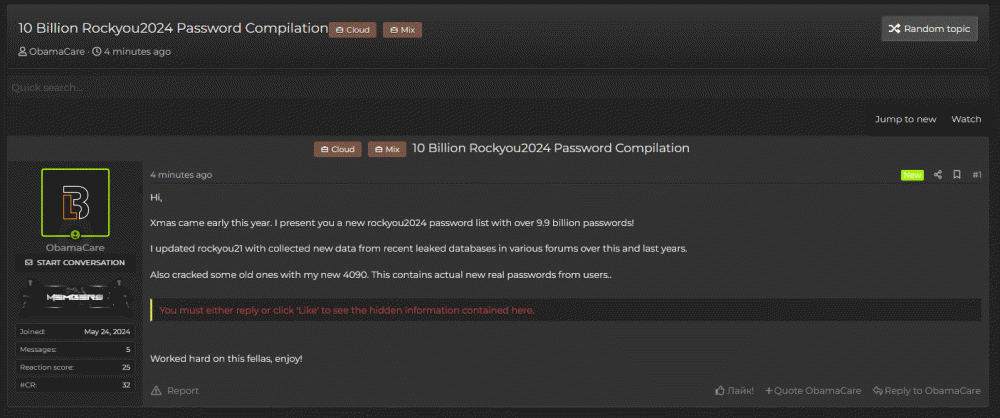Viewport: 1000px width, 418px height.
Task: Click the shuffle icon in Random topic
Action: click(x=893, y=29)
